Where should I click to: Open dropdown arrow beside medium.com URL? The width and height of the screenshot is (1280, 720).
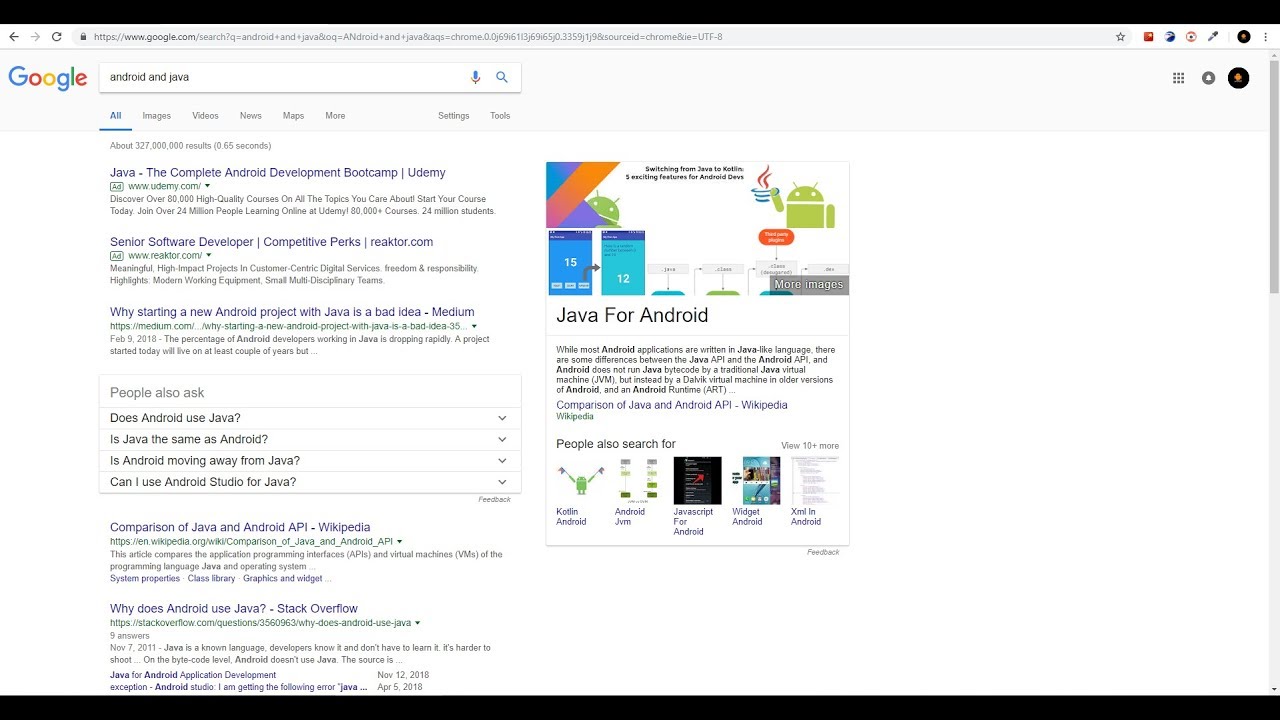[474, 326]
